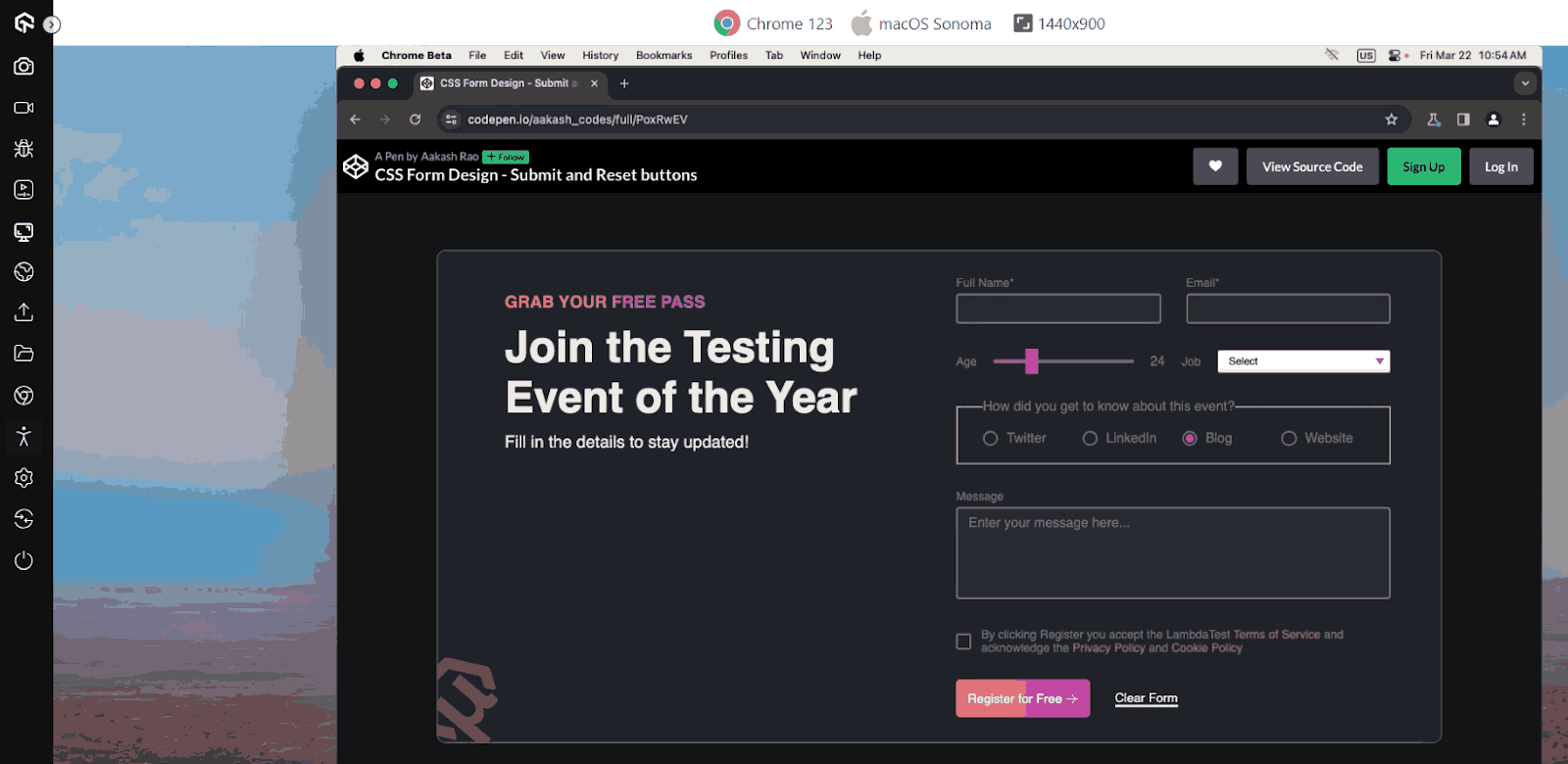Open the Cookie Policy link
The height and width of the screenshot is (764, 1568).
1206,648
